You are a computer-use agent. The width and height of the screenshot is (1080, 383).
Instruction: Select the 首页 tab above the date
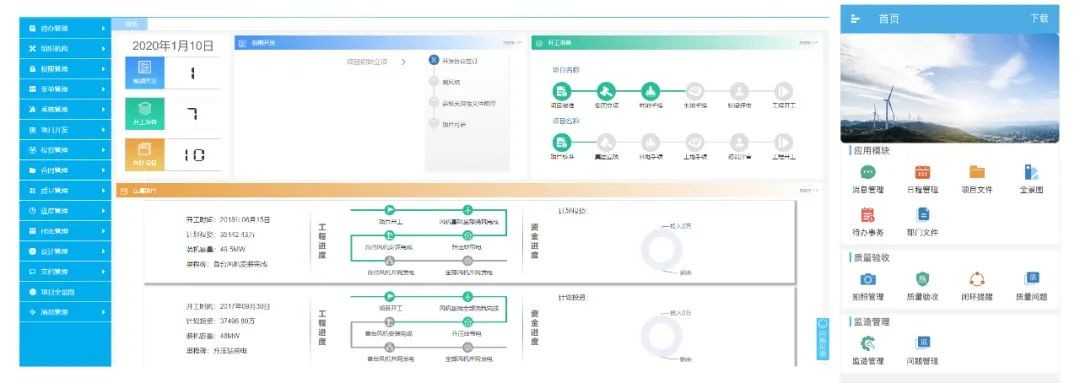131,24
